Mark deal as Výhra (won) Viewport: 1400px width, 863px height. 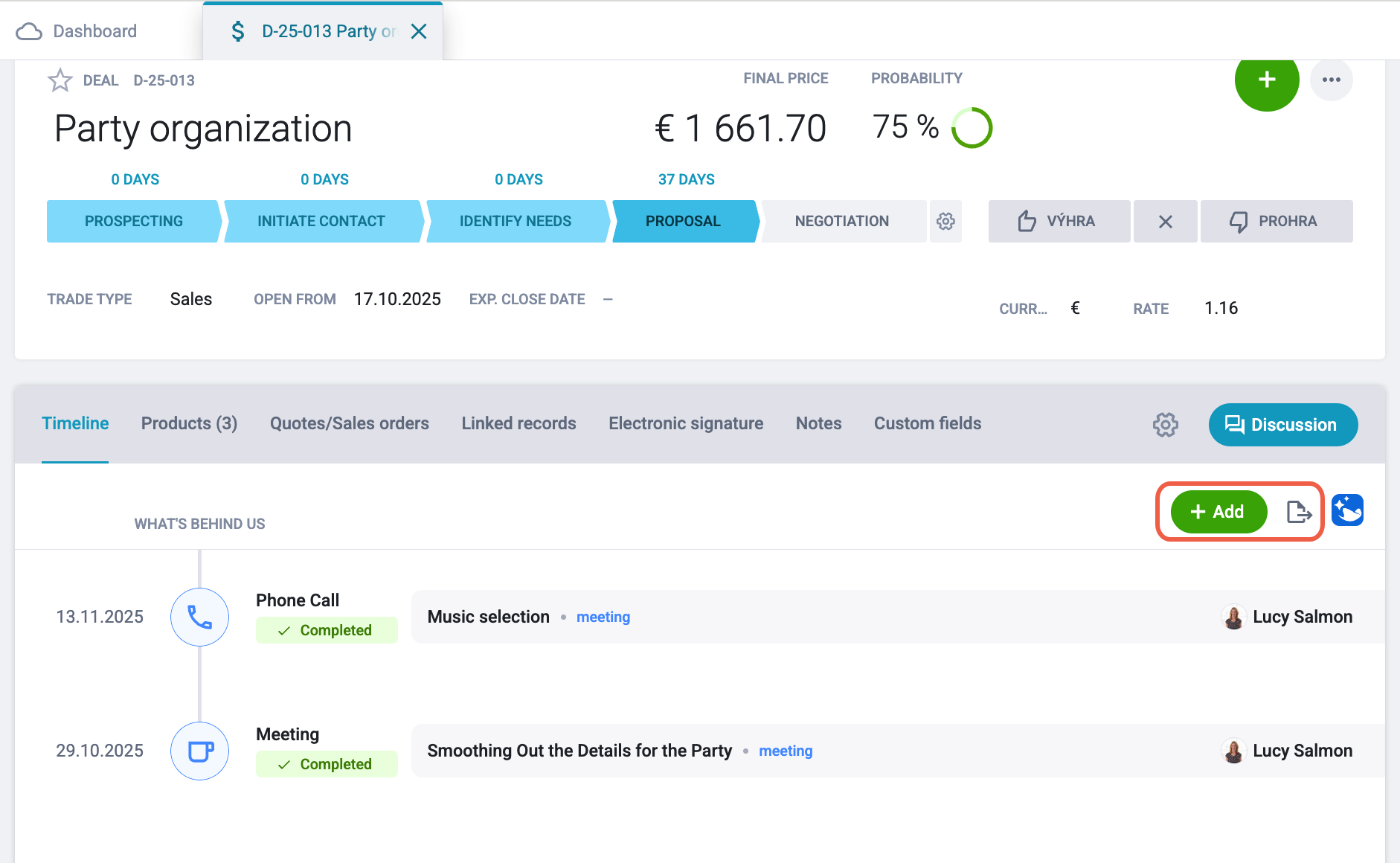point(1059,221)
